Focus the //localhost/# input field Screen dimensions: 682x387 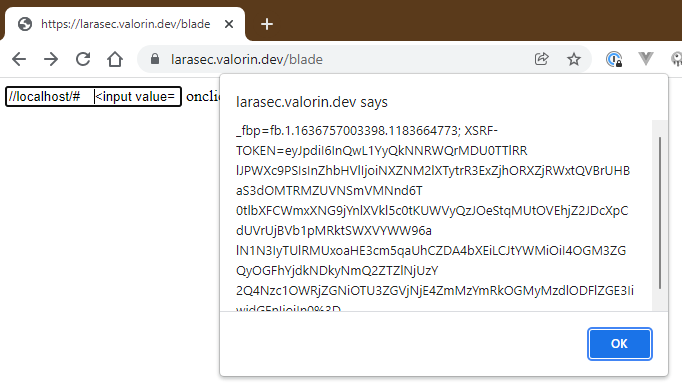(x=93, y=96)
